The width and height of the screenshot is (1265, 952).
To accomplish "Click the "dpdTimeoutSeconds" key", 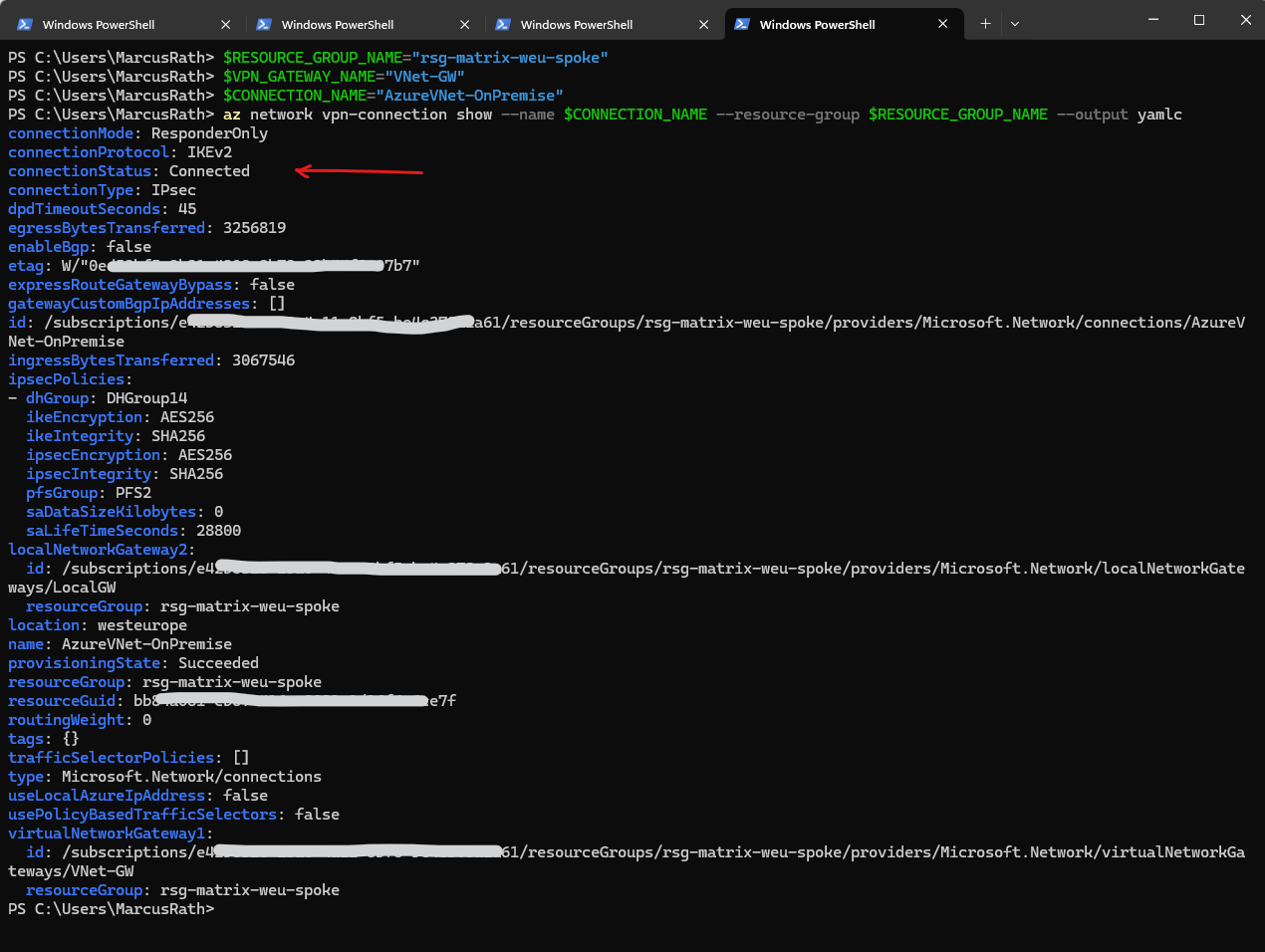I will [x=84, y=209].
